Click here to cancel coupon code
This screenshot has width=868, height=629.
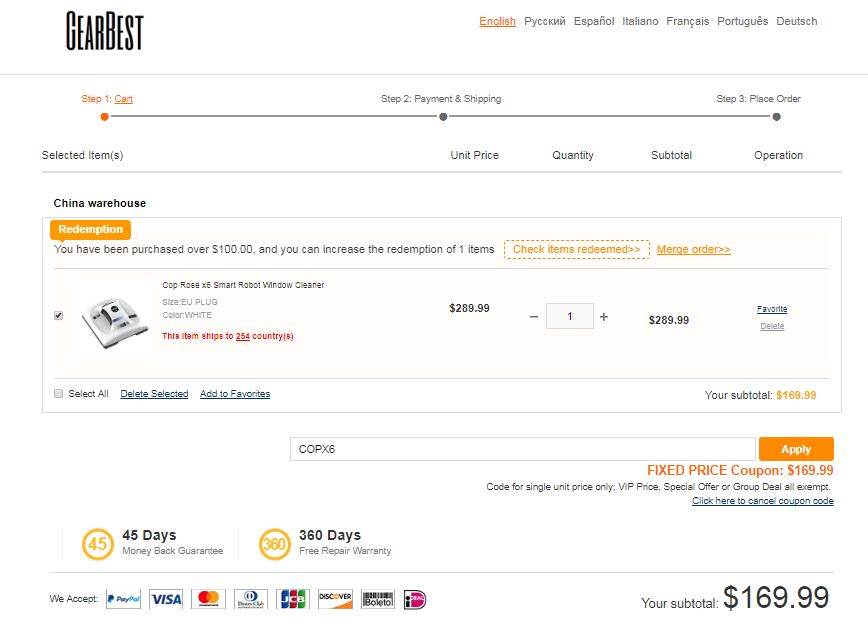click(762, 501)
